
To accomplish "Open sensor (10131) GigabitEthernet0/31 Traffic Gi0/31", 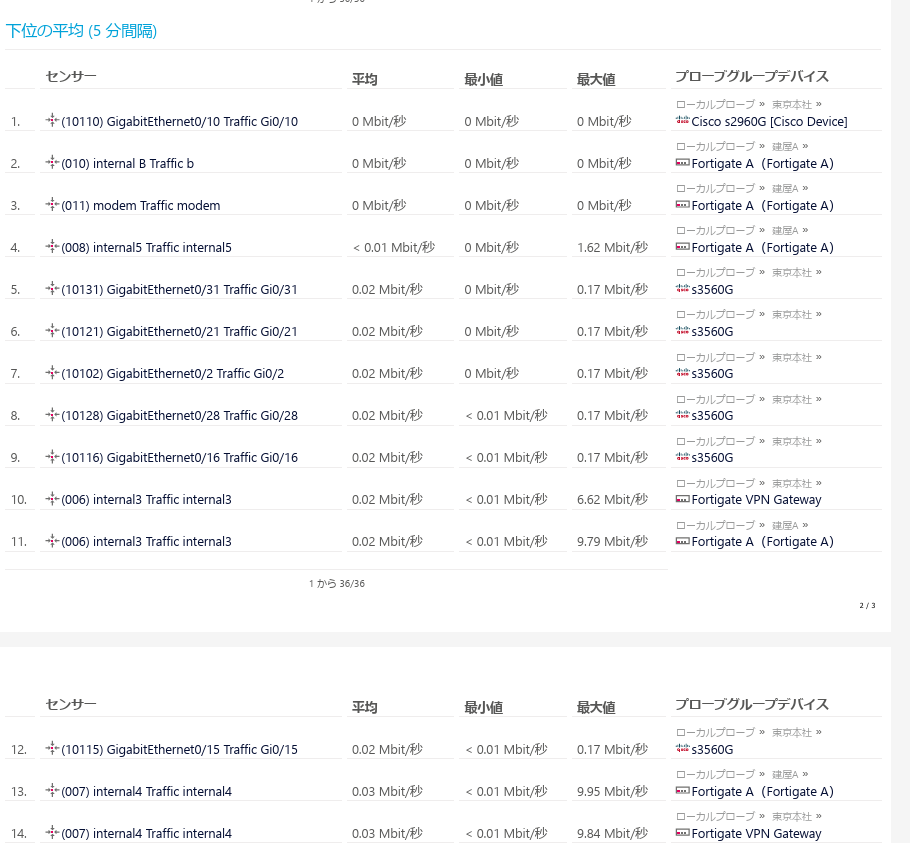I will [x=179, y=290].
